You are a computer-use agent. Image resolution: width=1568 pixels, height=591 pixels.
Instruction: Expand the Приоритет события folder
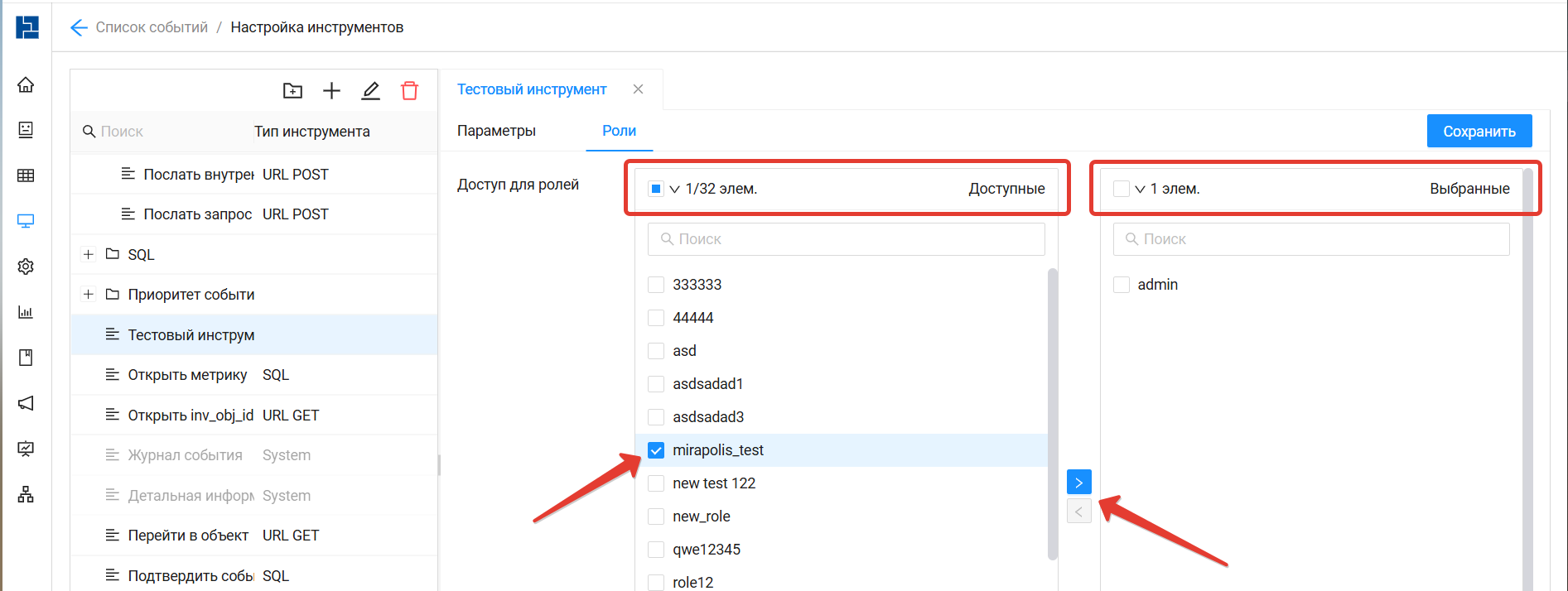coord(89,294)
